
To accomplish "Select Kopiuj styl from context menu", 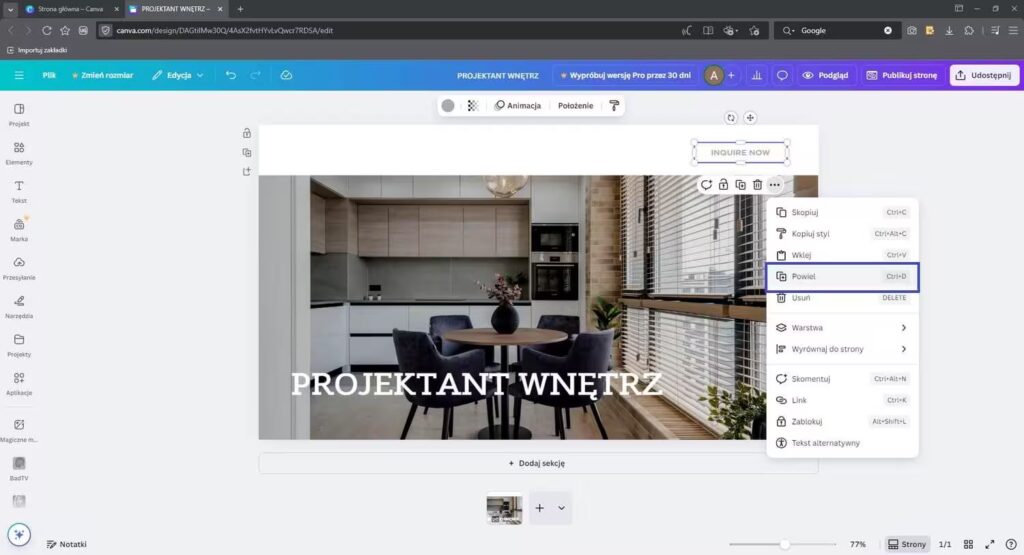I will click(x=842, y=234).
